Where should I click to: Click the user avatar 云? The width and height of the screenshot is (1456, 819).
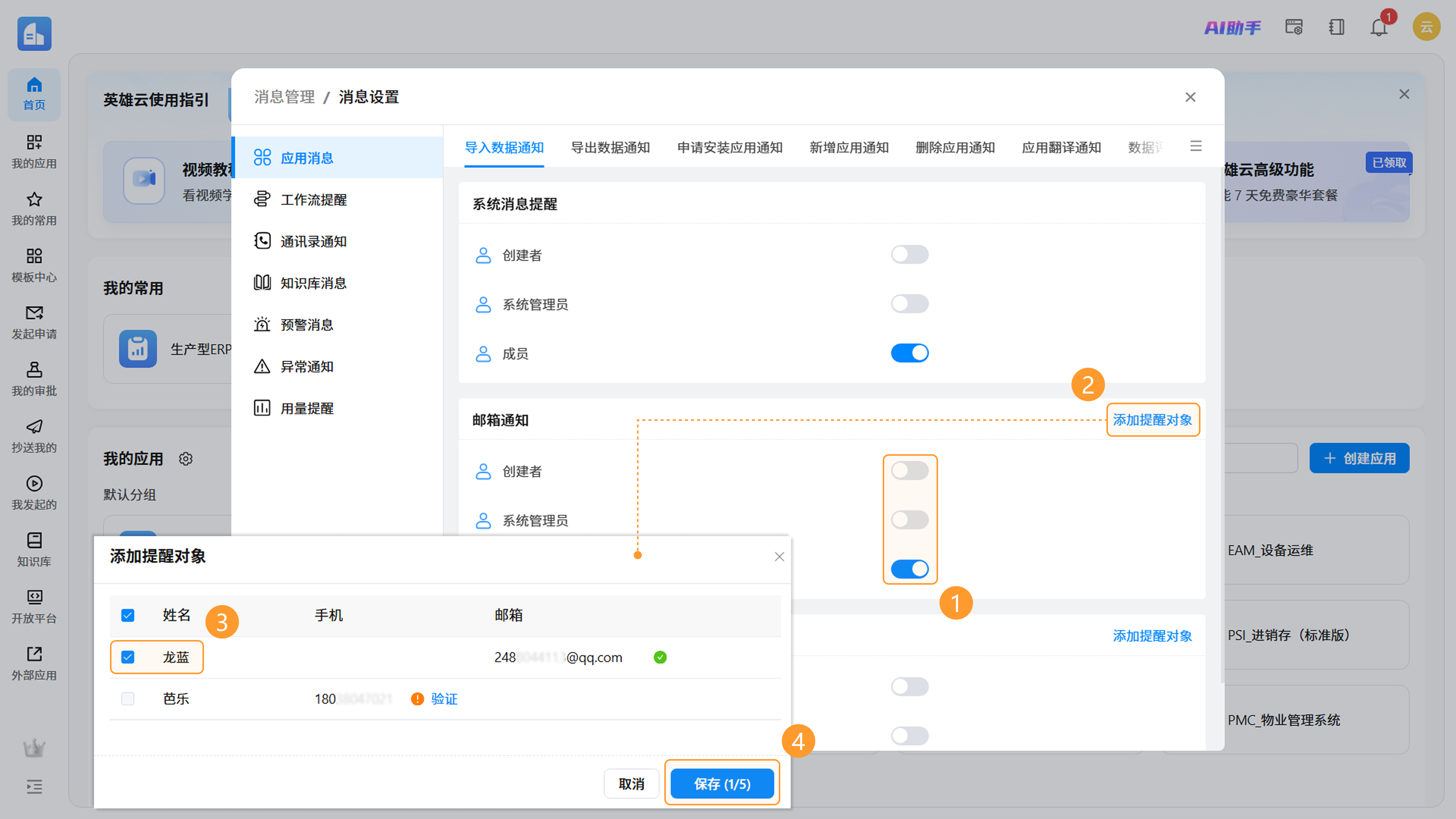tap(1426, 27)
